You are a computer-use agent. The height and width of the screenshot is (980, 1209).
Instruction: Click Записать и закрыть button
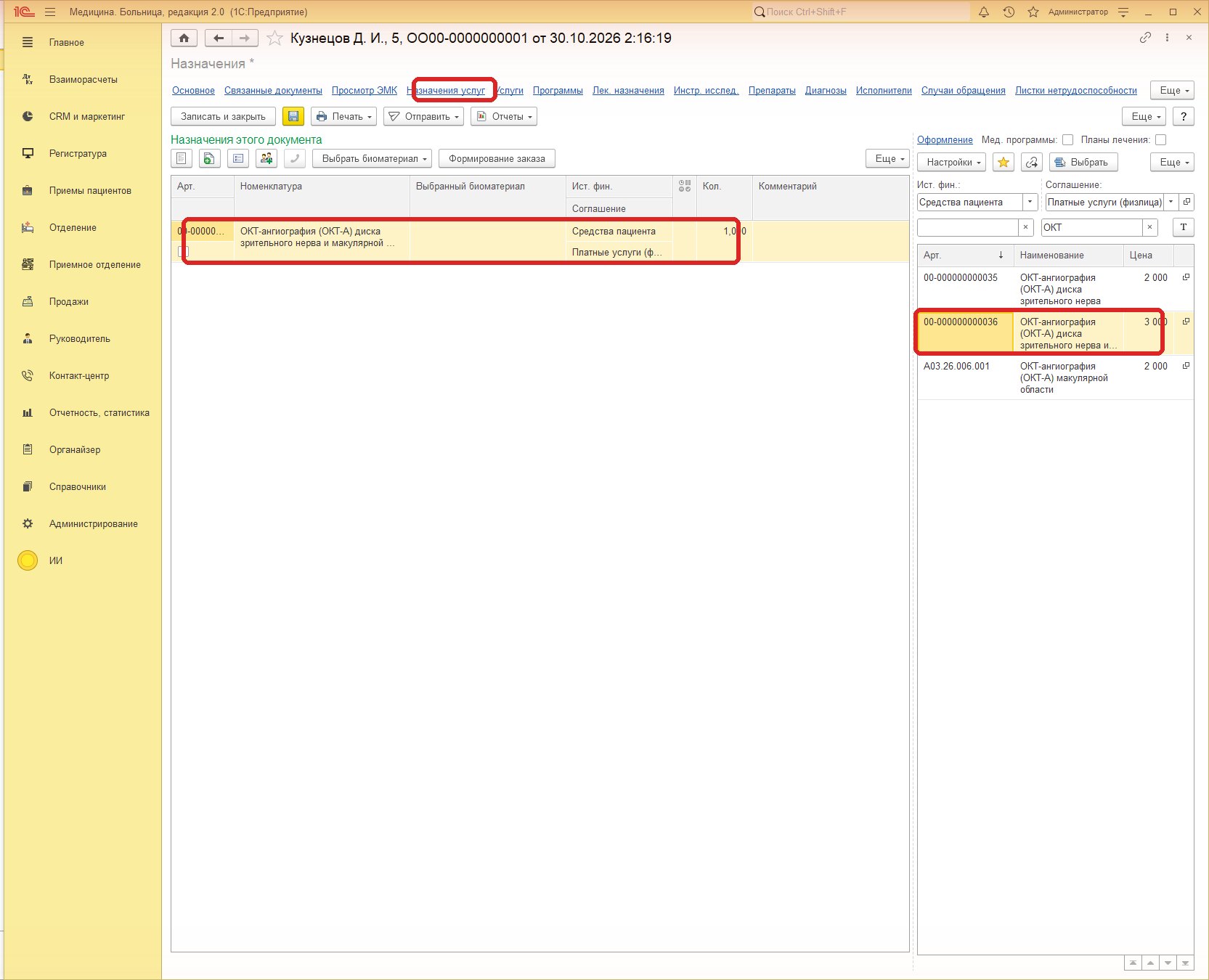tap(223, 116)
